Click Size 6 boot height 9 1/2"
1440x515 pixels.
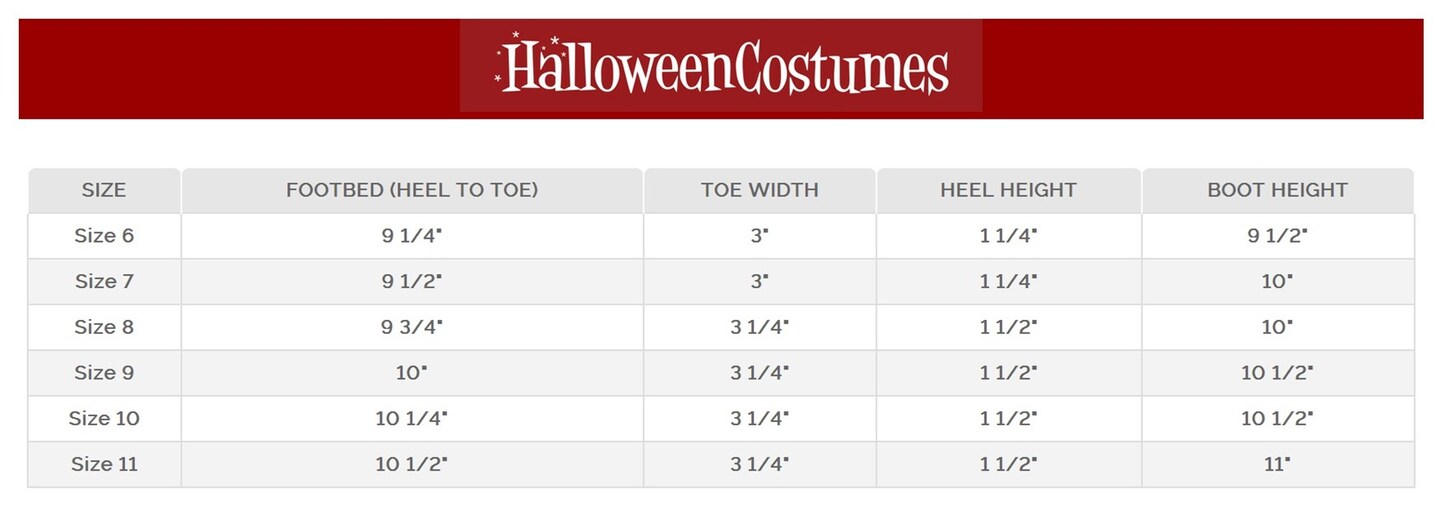coord(1277,236)
